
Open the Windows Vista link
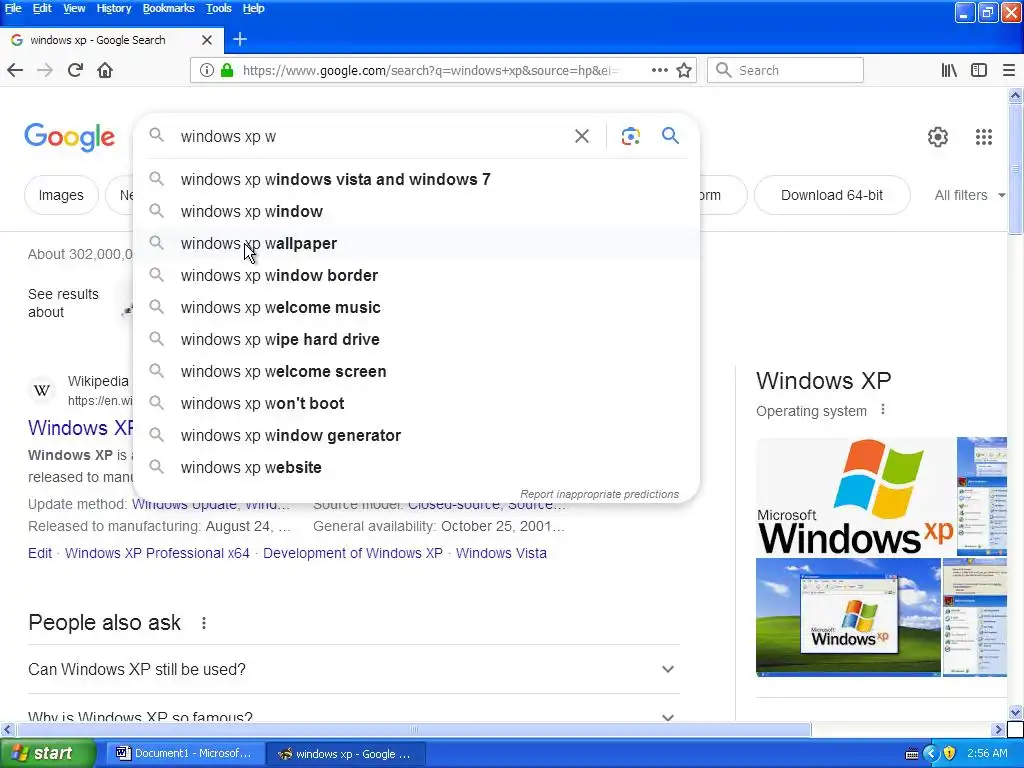point(501,553)
